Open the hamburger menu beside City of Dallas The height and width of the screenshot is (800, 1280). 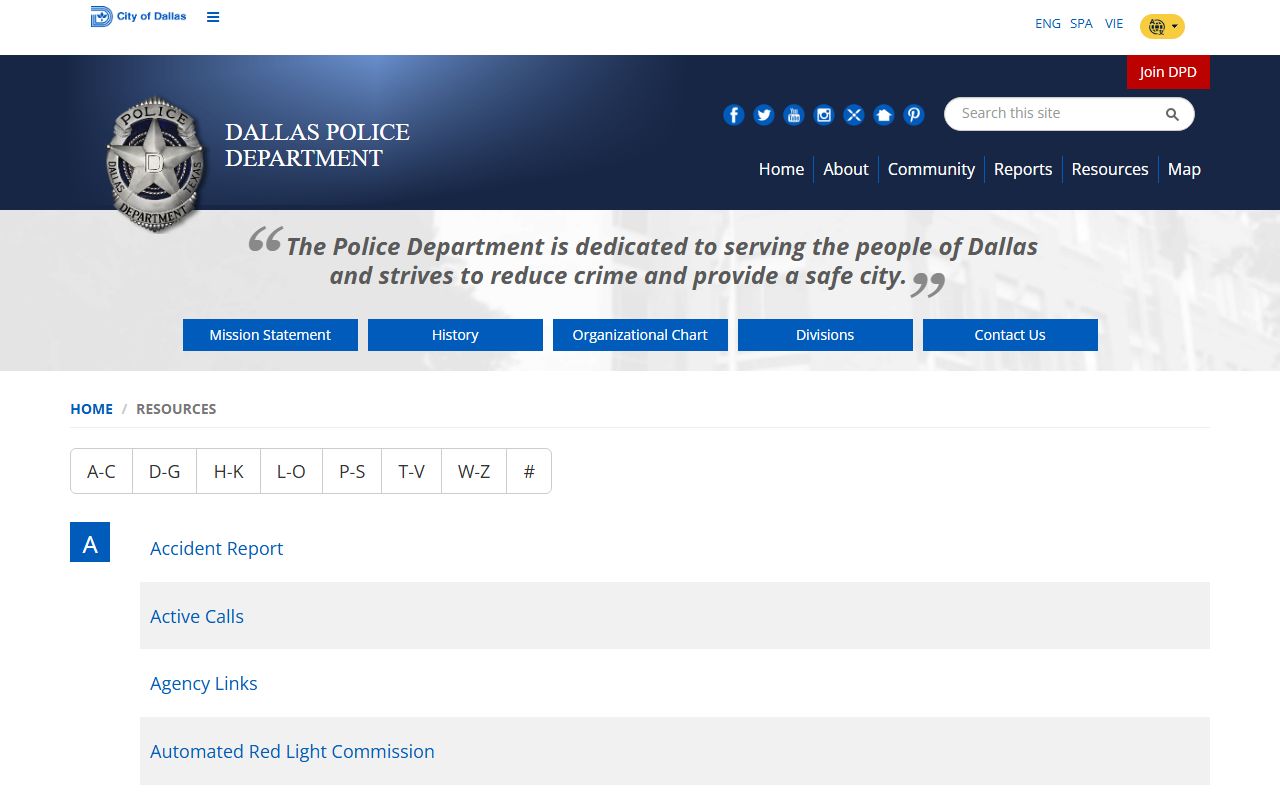[x=213, y=17]
